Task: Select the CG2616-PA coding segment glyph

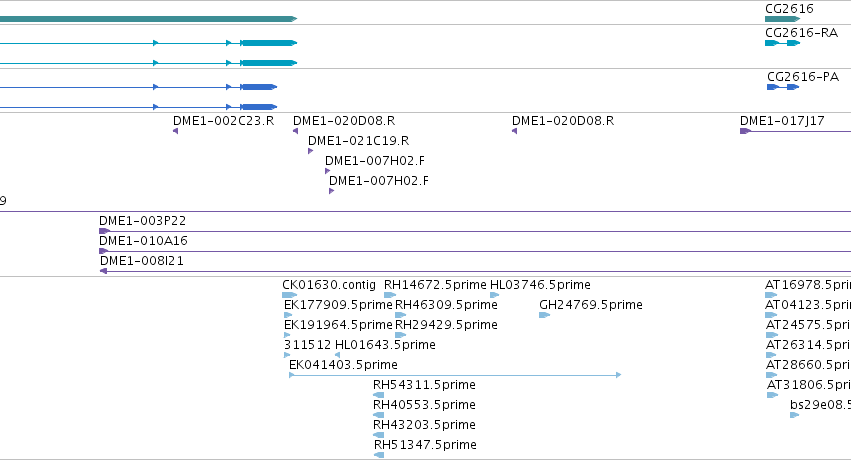Action: click(783, 87)
